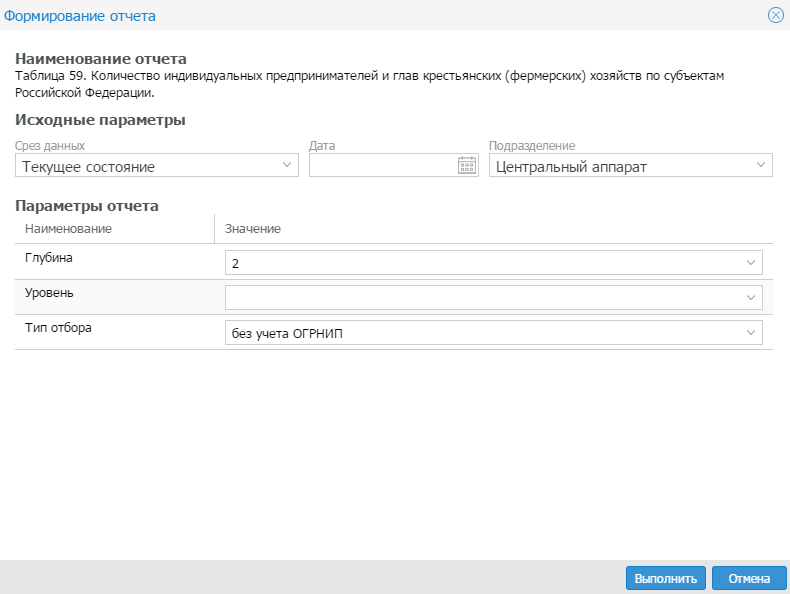Click the Выполнить button
The image size is (790, 594).
click(666, 578)
